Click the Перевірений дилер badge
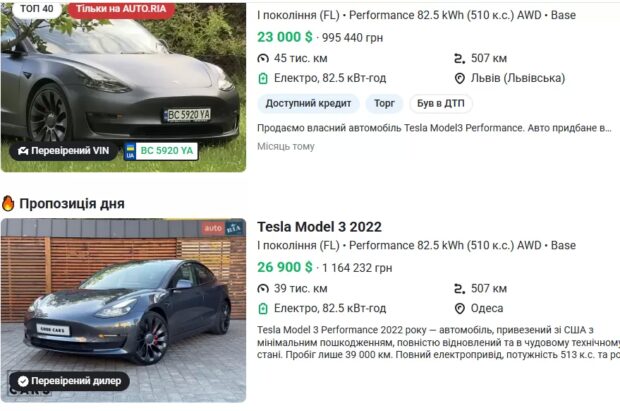The width and height of the screenshot is (620, 411). click(x=69, y=381)
